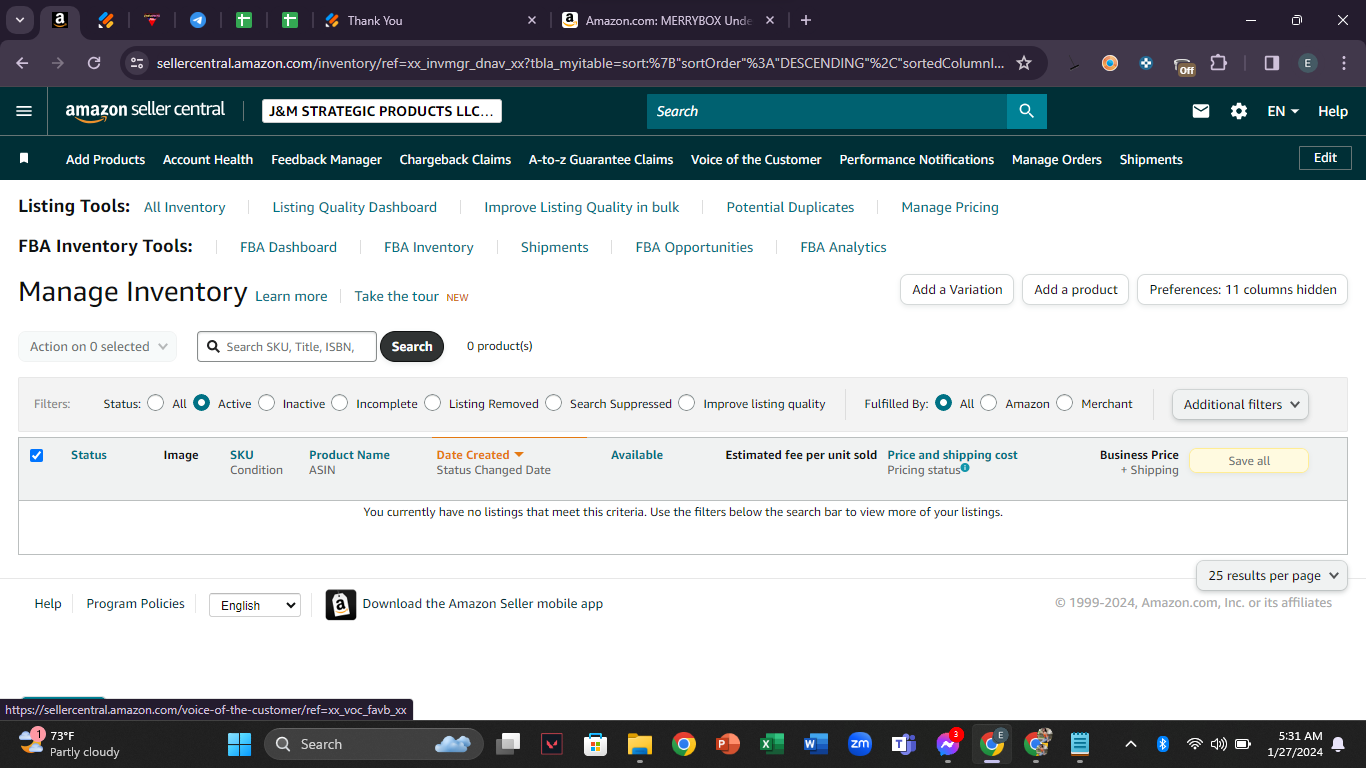Click the Add a Variation button
The height and width of the screenshot is (768, 1366).
[957, 289]
